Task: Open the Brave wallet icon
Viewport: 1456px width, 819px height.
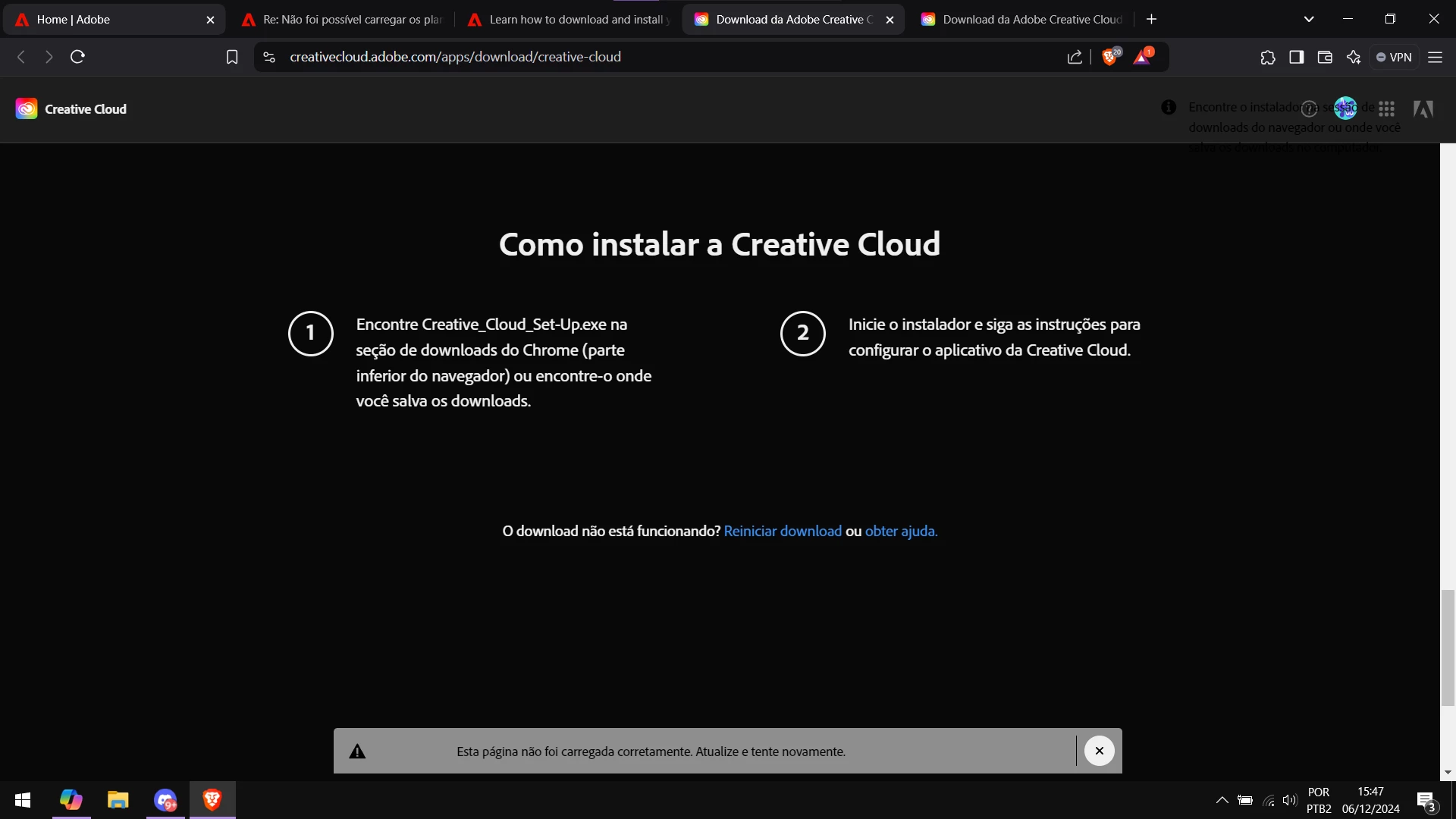Action: 1325,57
